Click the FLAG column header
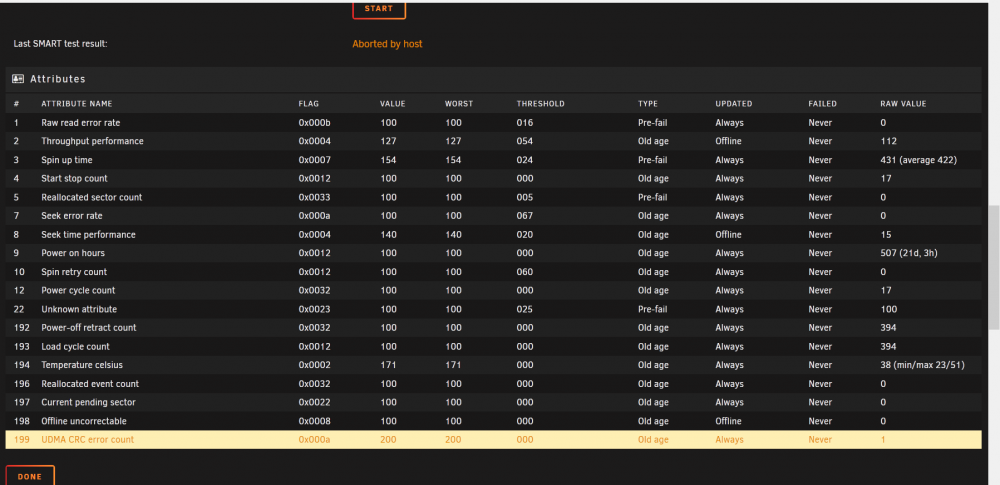The image size is (1000, 485). [x=309, y=103]
